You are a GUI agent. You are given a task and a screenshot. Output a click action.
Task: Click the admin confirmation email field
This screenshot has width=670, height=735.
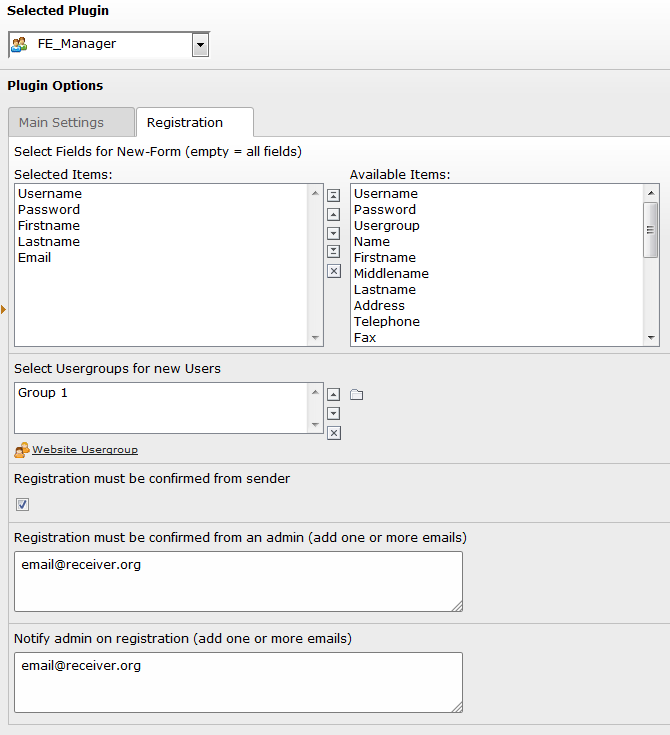tap(238, 581)
